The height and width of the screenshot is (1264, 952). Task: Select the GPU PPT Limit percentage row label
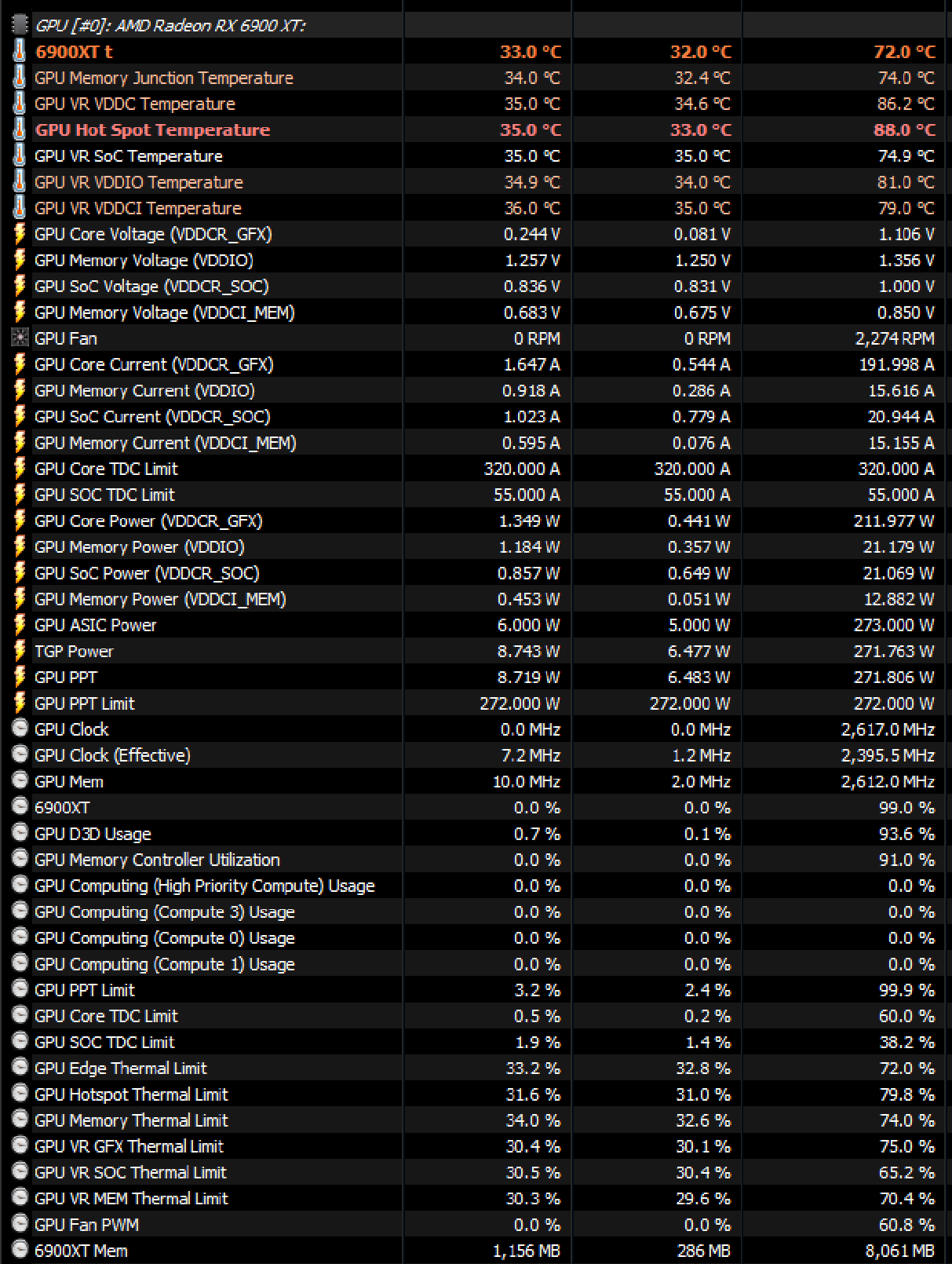85,990
